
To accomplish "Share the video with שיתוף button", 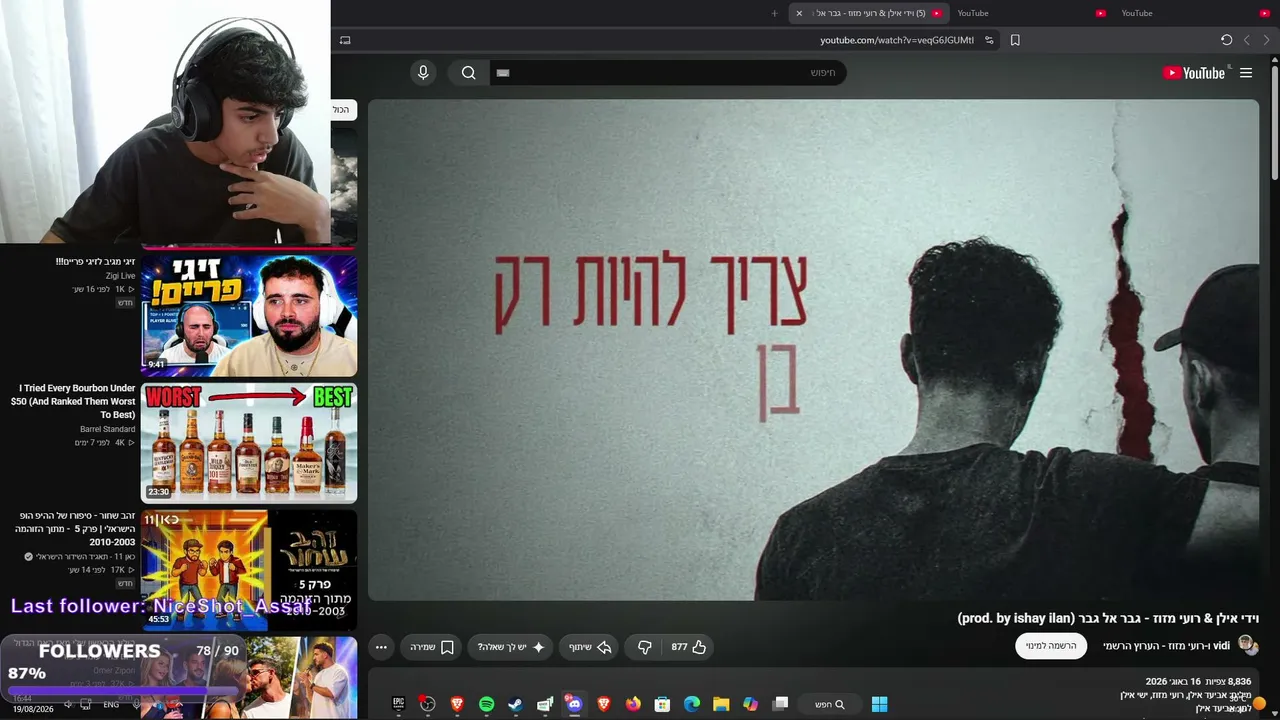I will point(590,647).
